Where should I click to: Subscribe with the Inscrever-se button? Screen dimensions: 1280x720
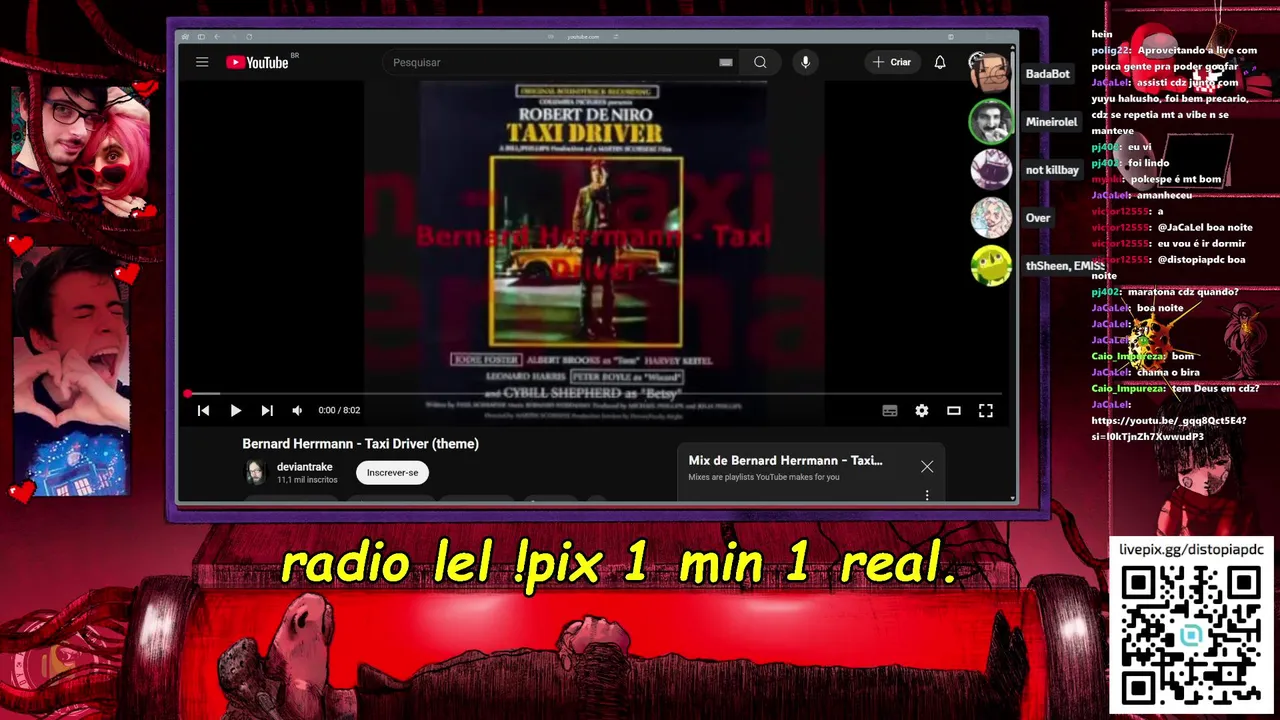point(392,472)
